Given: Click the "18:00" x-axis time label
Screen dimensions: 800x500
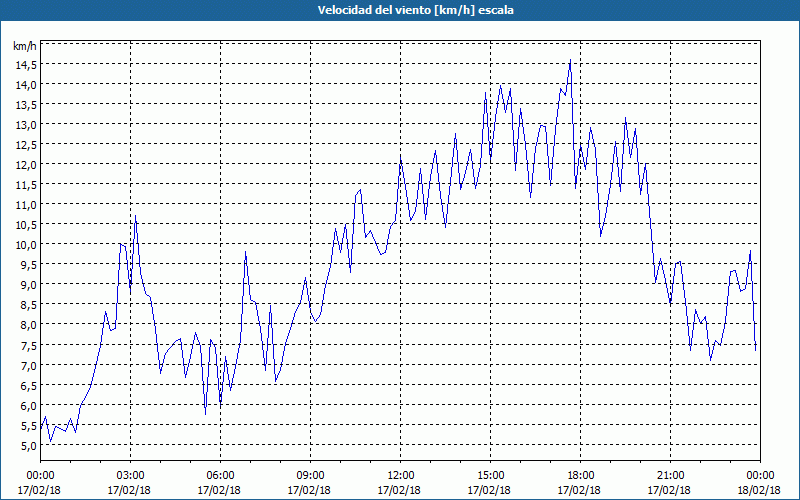Looking at the screenshot, I should [580, 476].
